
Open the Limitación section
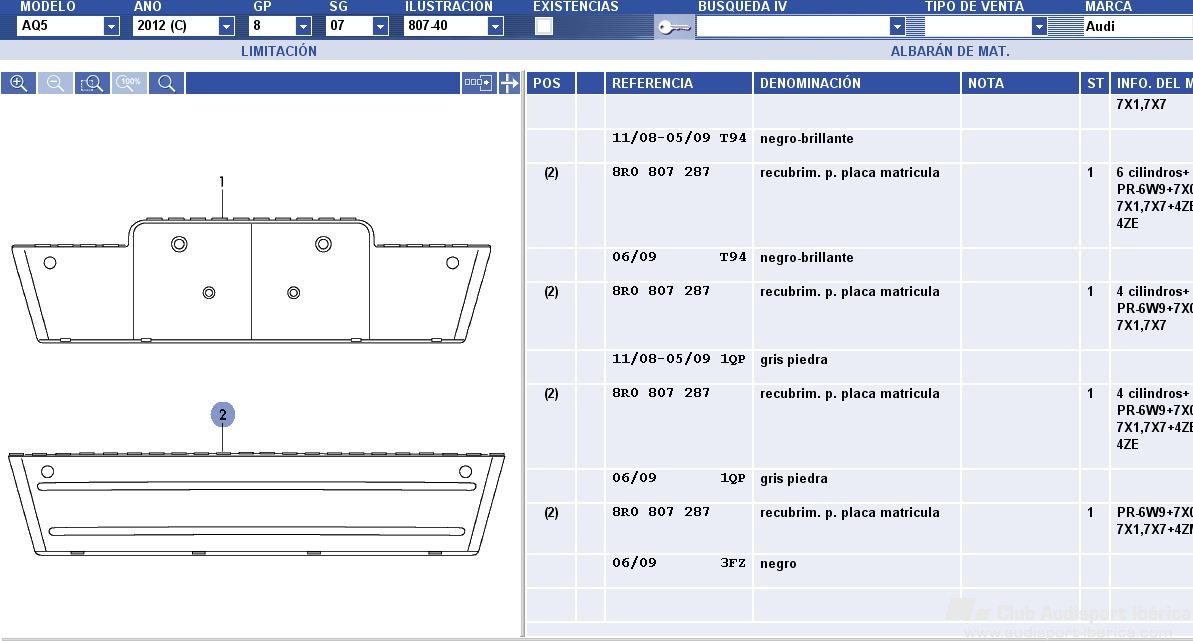278,51
